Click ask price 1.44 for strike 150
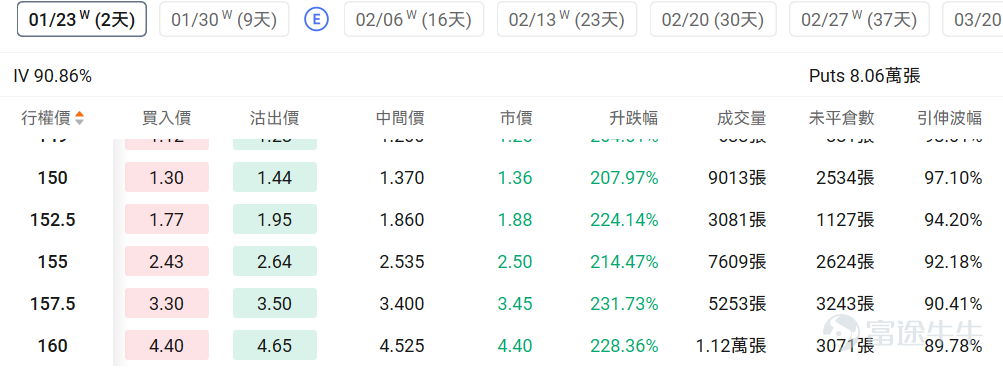 click(x=274, y=178)
